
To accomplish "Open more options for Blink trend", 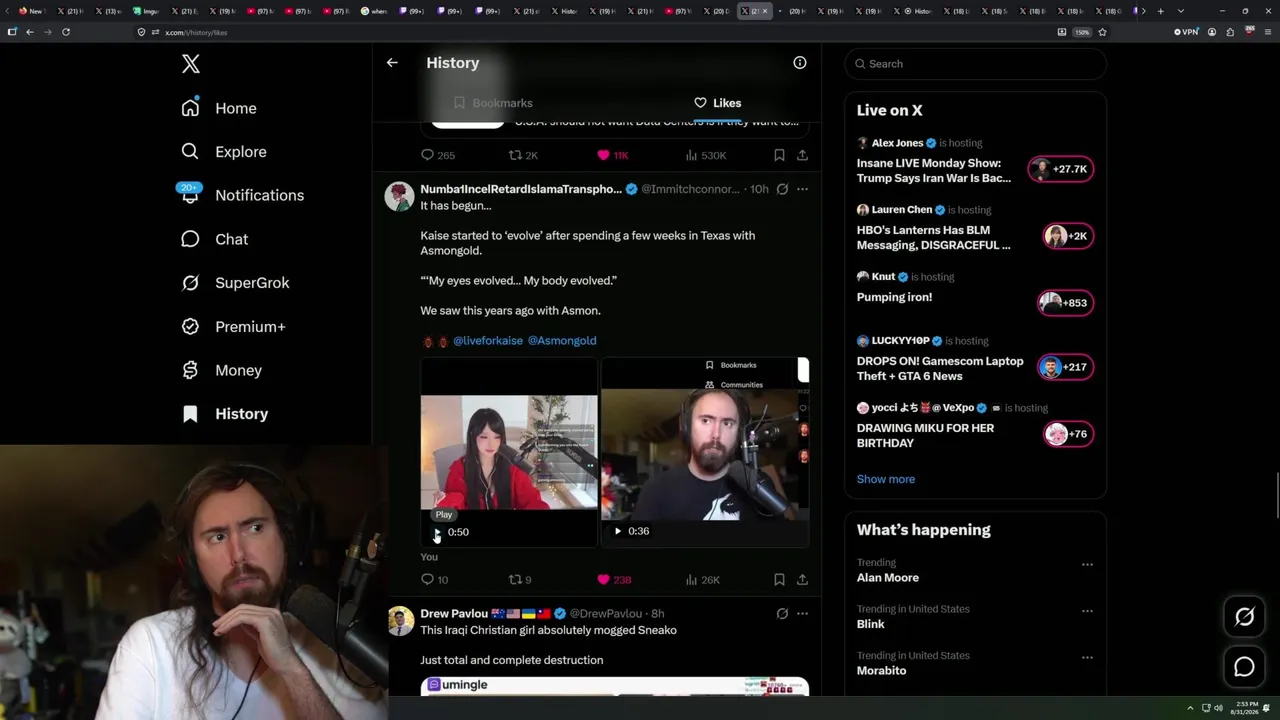I will coord(1087,611).
